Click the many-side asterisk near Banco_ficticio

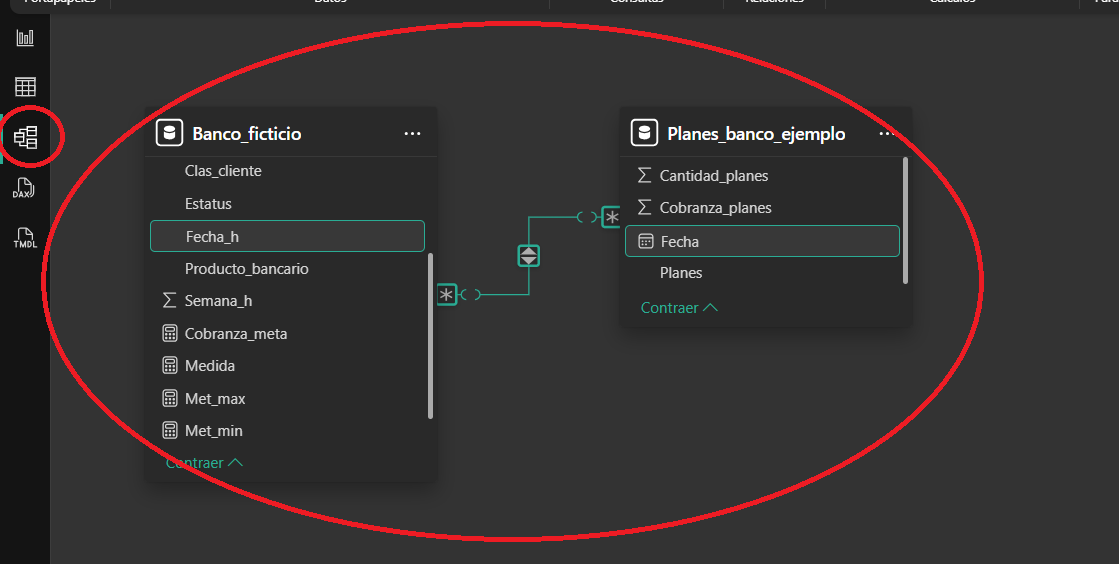click(447, 294)
